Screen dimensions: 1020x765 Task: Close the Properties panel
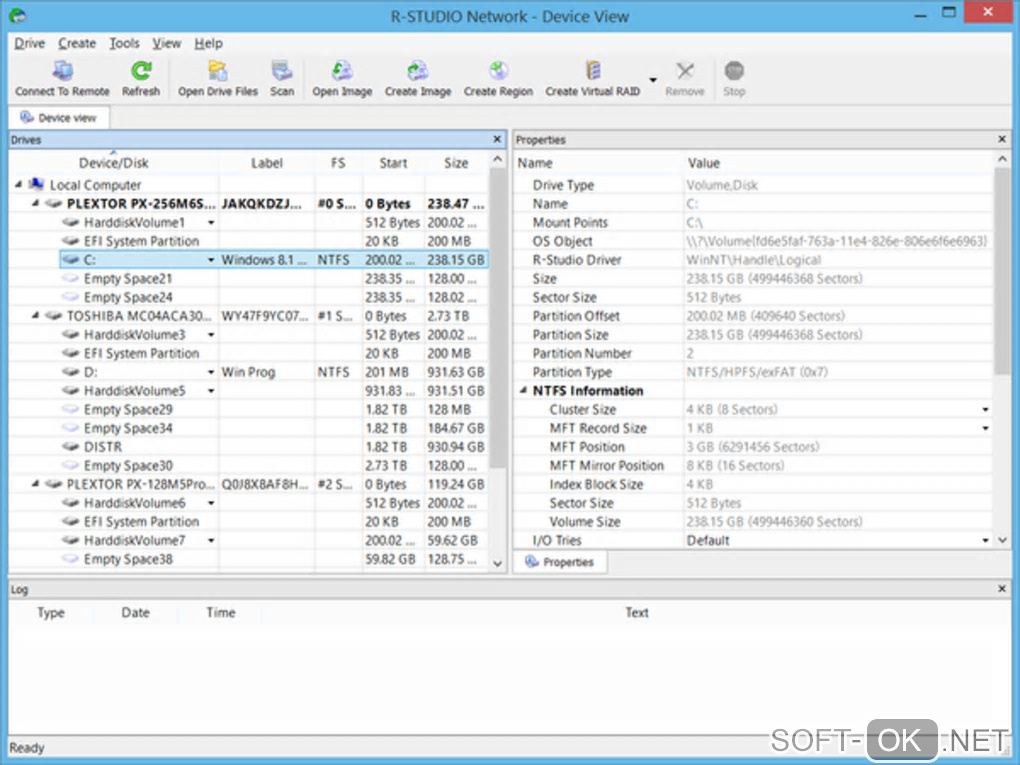coord(1002,139)
